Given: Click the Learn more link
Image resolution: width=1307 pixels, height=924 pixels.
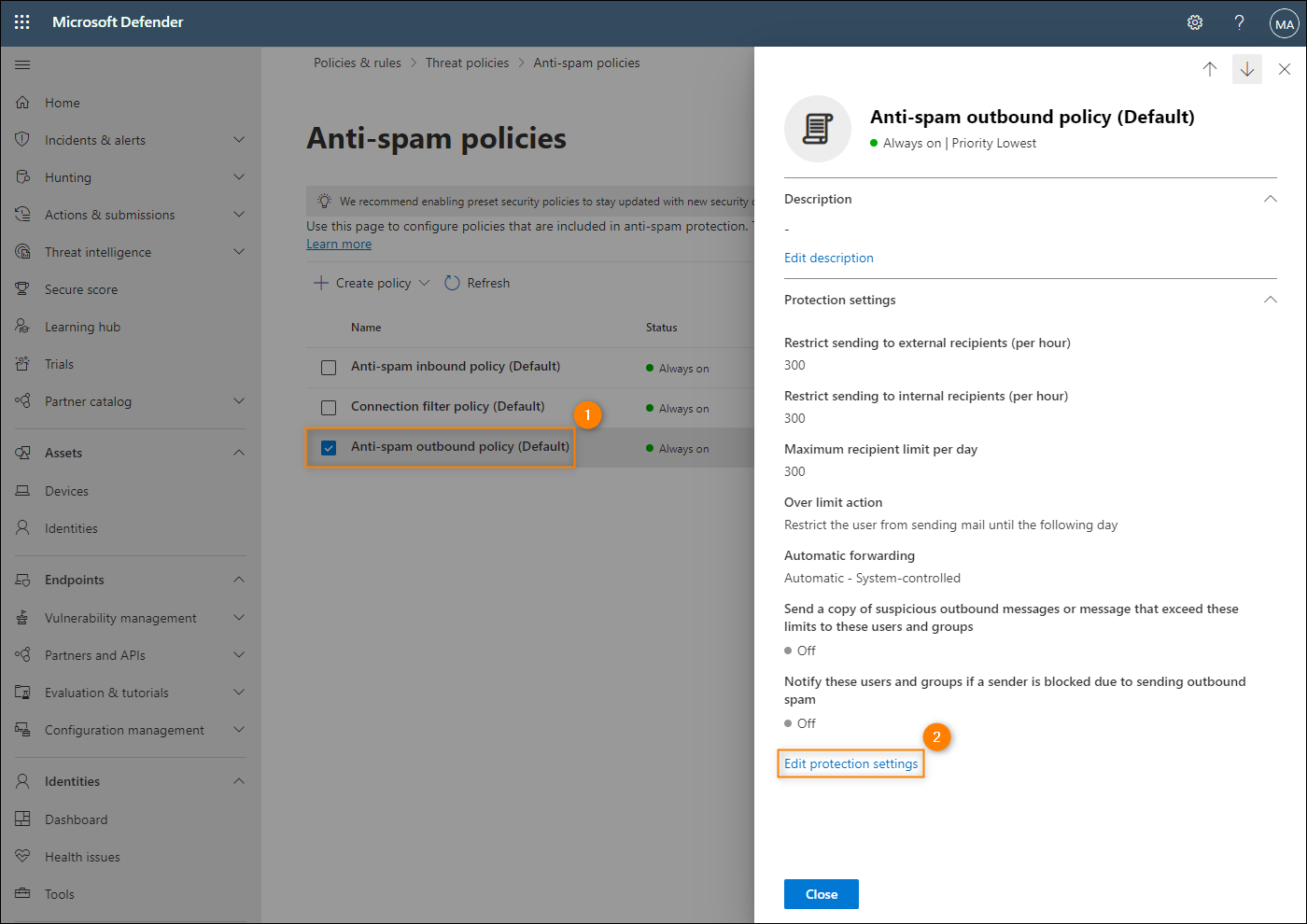Looking at the screenshot, I should click(x=339, y=244).
